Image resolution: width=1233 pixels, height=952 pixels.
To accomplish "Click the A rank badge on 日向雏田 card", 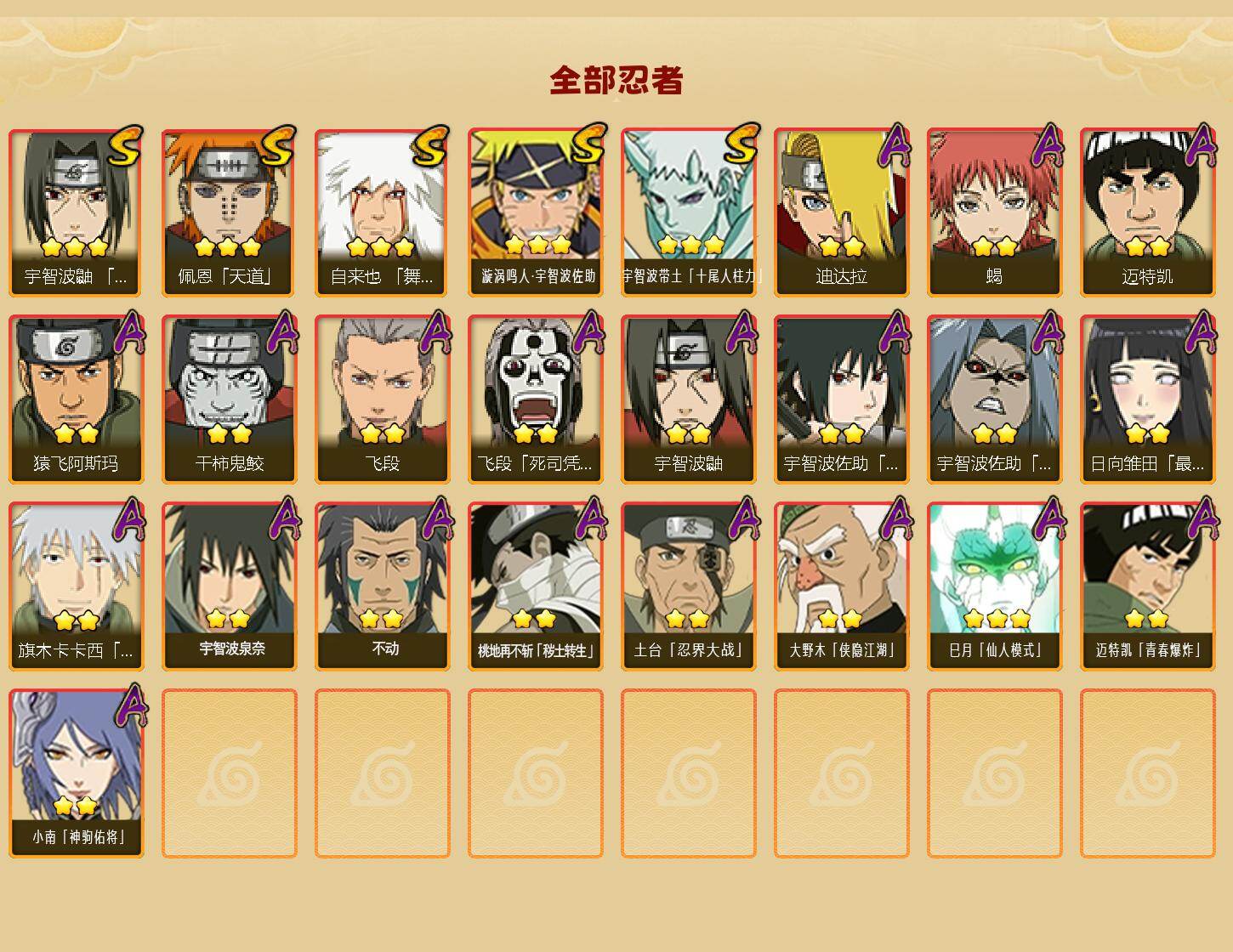I will coord(1202,331).
